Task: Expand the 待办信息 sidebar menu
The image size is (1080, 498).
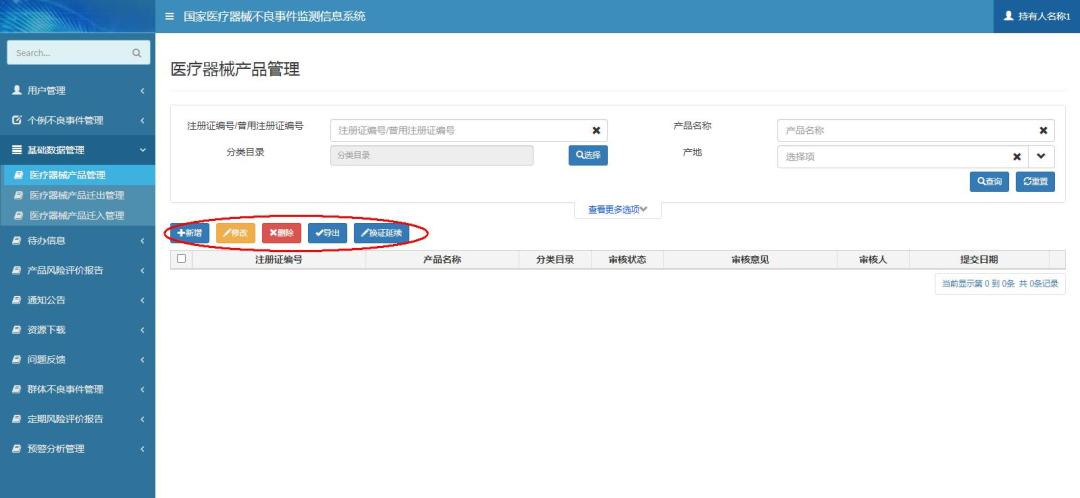Action: [78, 241]
